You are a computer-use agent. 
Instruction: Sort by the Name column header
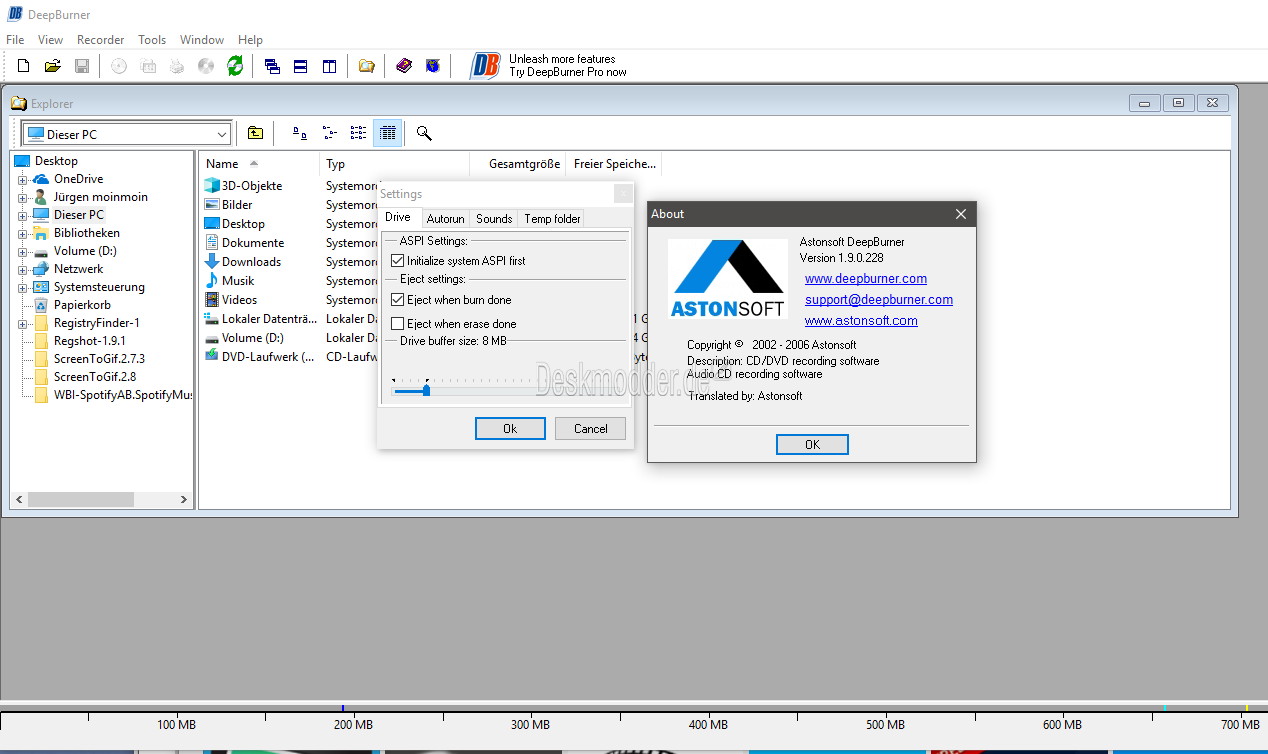259,164
